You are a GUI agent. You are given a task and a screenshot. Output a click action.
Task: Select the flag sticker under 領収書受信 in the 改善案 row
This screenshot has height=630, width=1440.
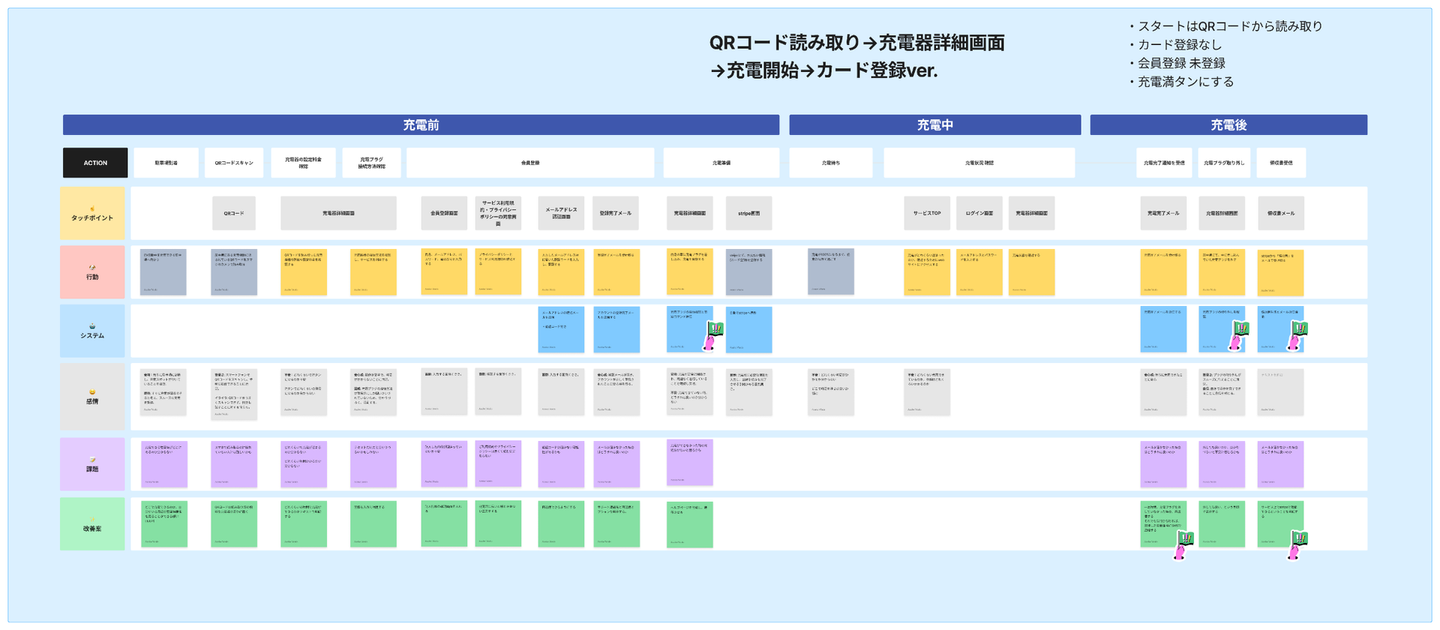tap(1298, 546)
